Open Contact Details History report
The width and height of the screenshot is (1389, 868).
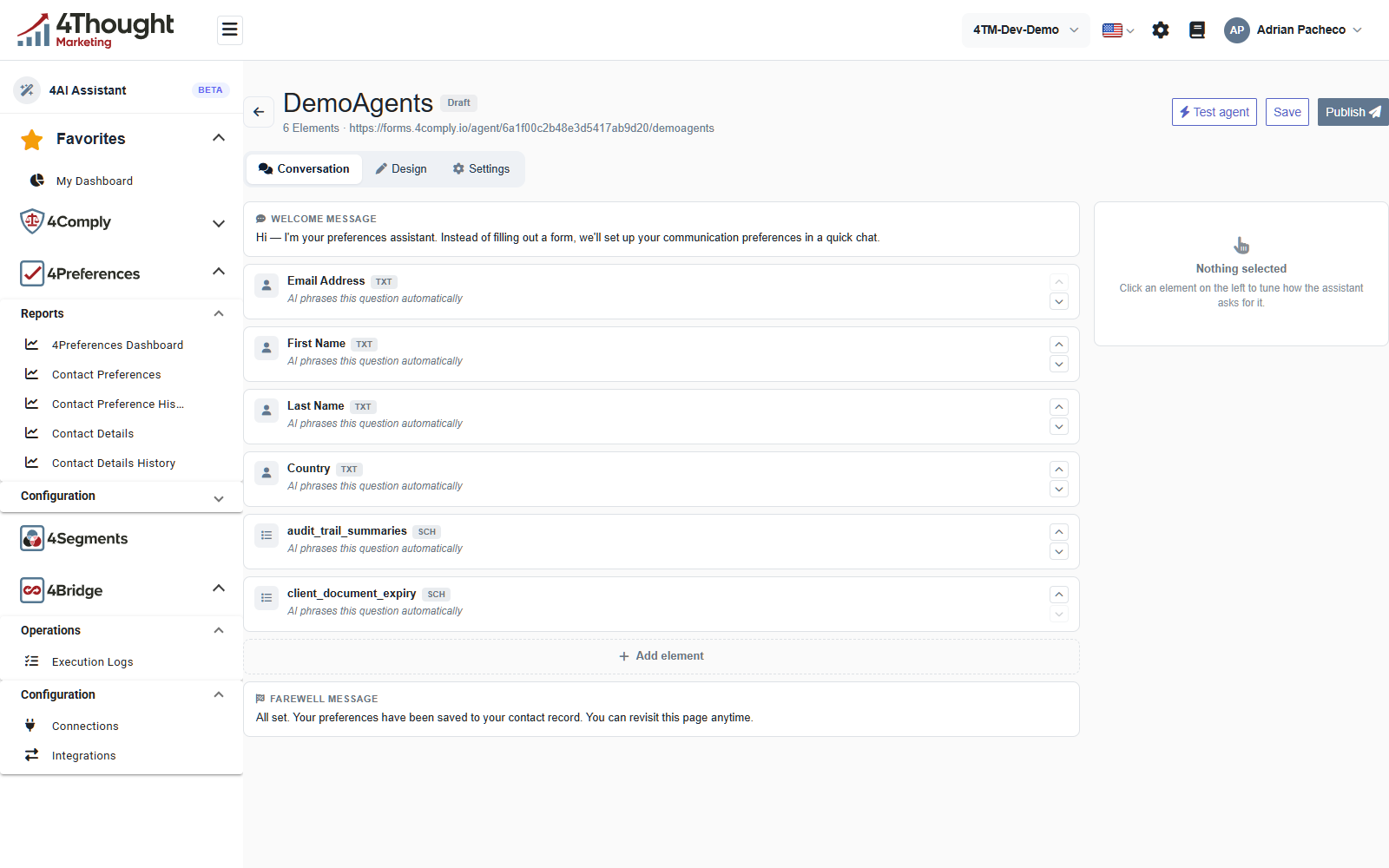(x=114, y=463)
